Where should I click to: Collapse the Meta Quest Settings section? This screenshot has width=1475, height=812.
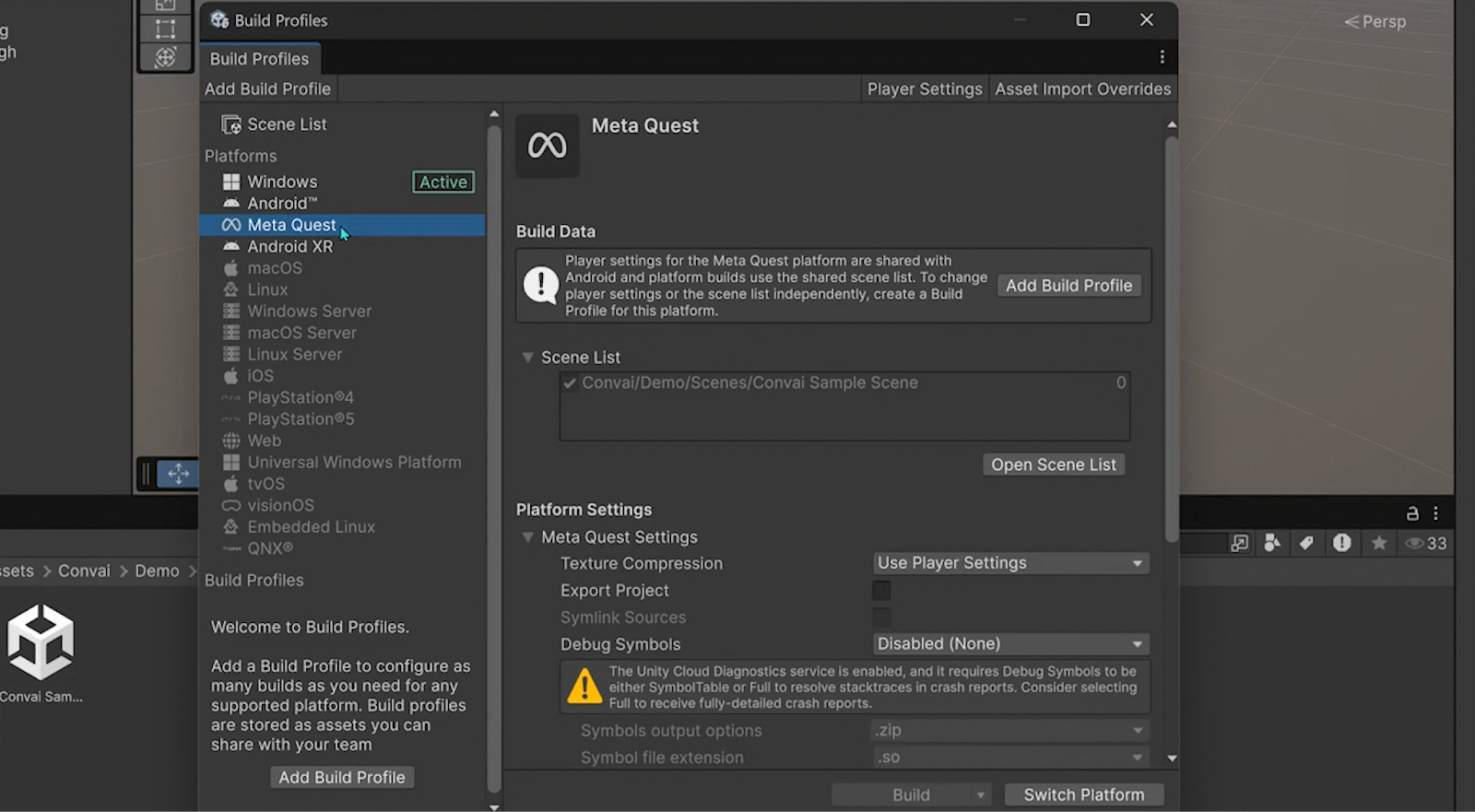pos(528,537)
